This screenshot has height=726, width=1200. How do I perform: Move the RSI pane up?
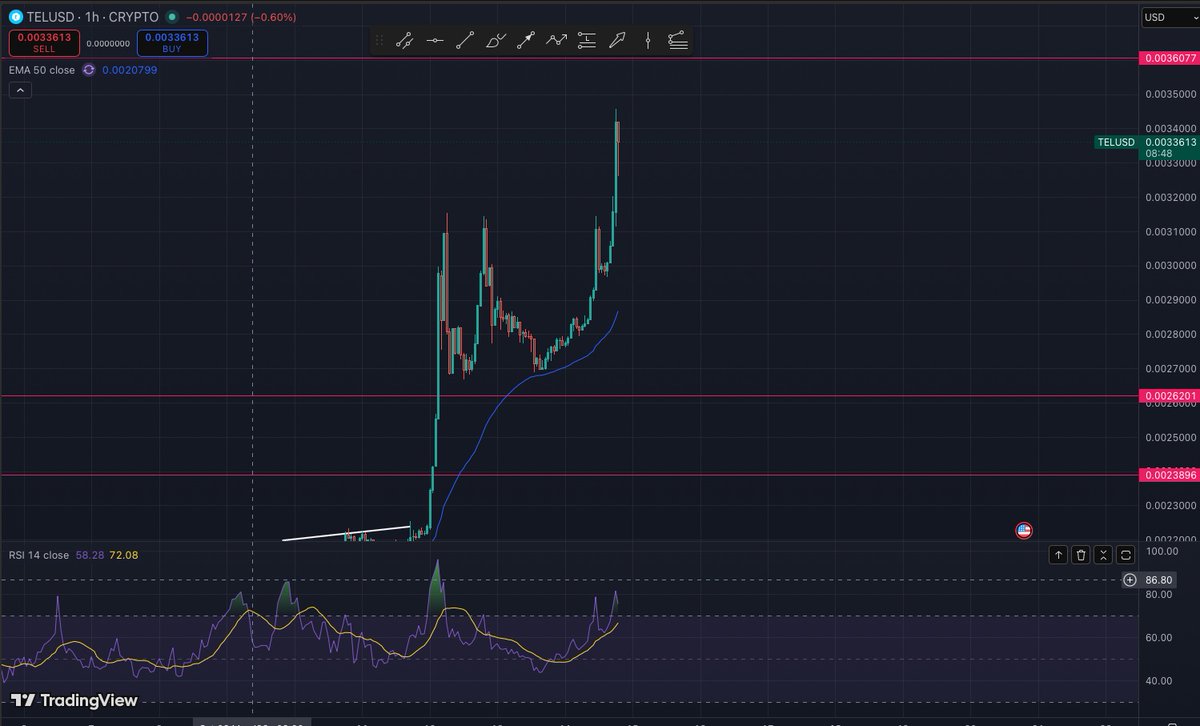[1059, 554]
